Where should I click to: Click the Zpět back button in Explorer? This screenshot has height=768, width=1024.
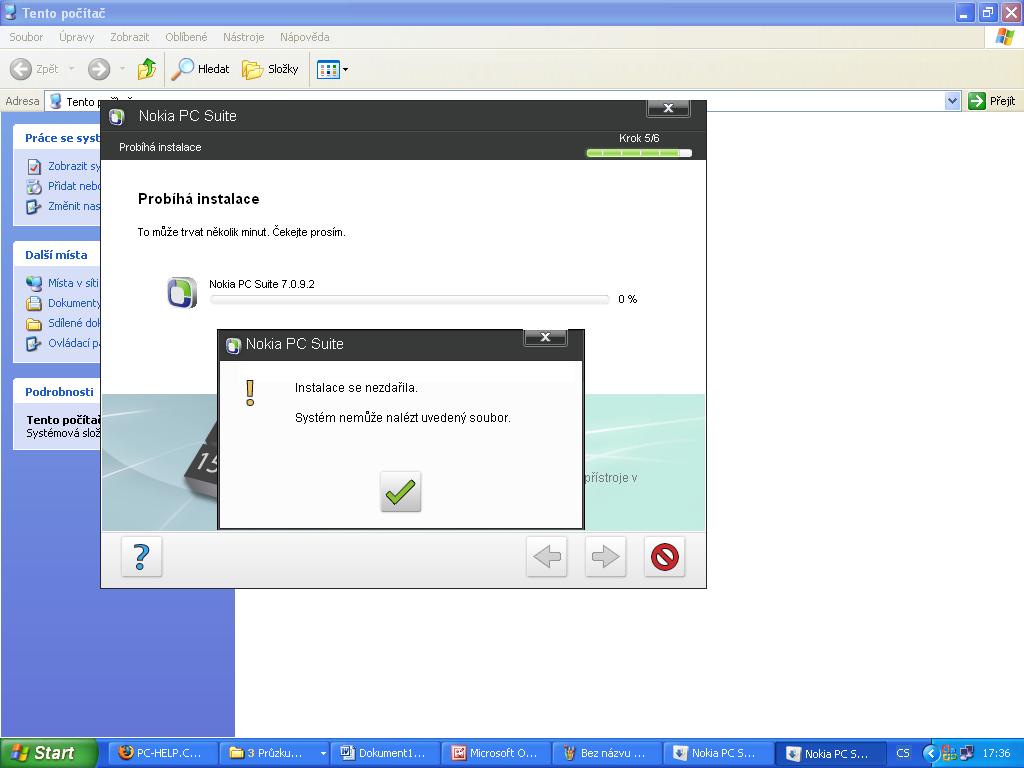coord(35,69)
